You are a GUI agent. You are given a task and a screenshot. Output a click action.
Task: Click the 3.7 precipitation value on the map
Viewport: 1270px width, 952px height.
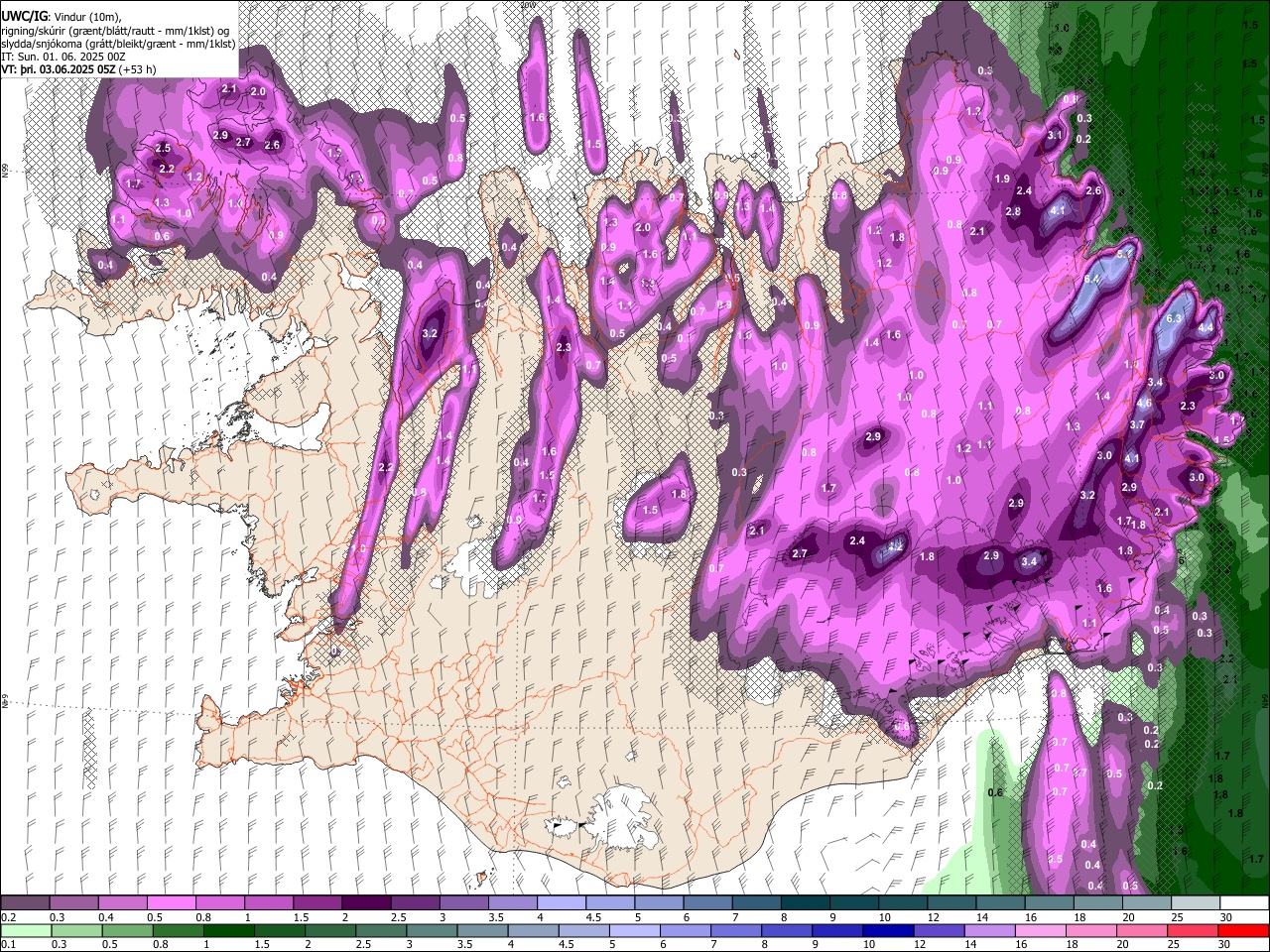tap(1138, 424)
